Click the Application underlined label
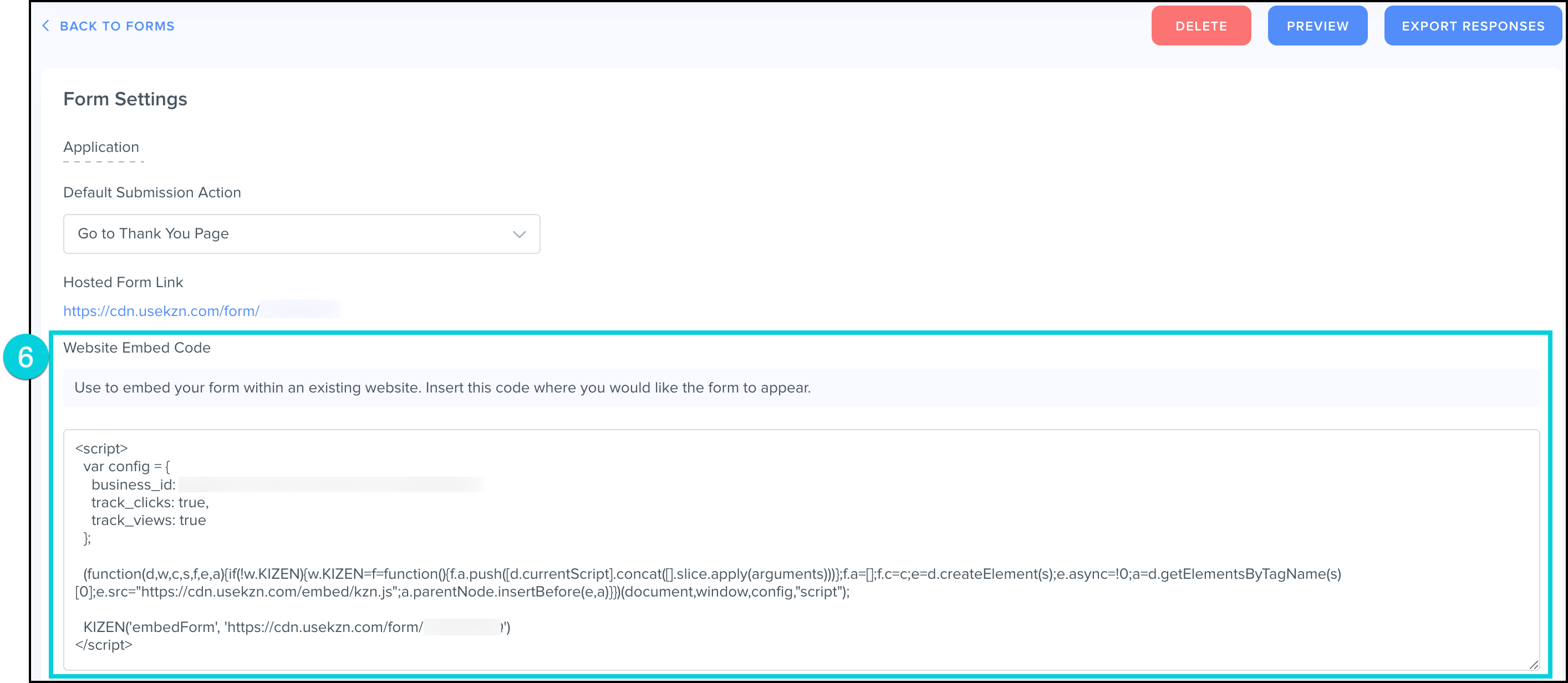Screen dimensions: 1568x683 (101, 147)
